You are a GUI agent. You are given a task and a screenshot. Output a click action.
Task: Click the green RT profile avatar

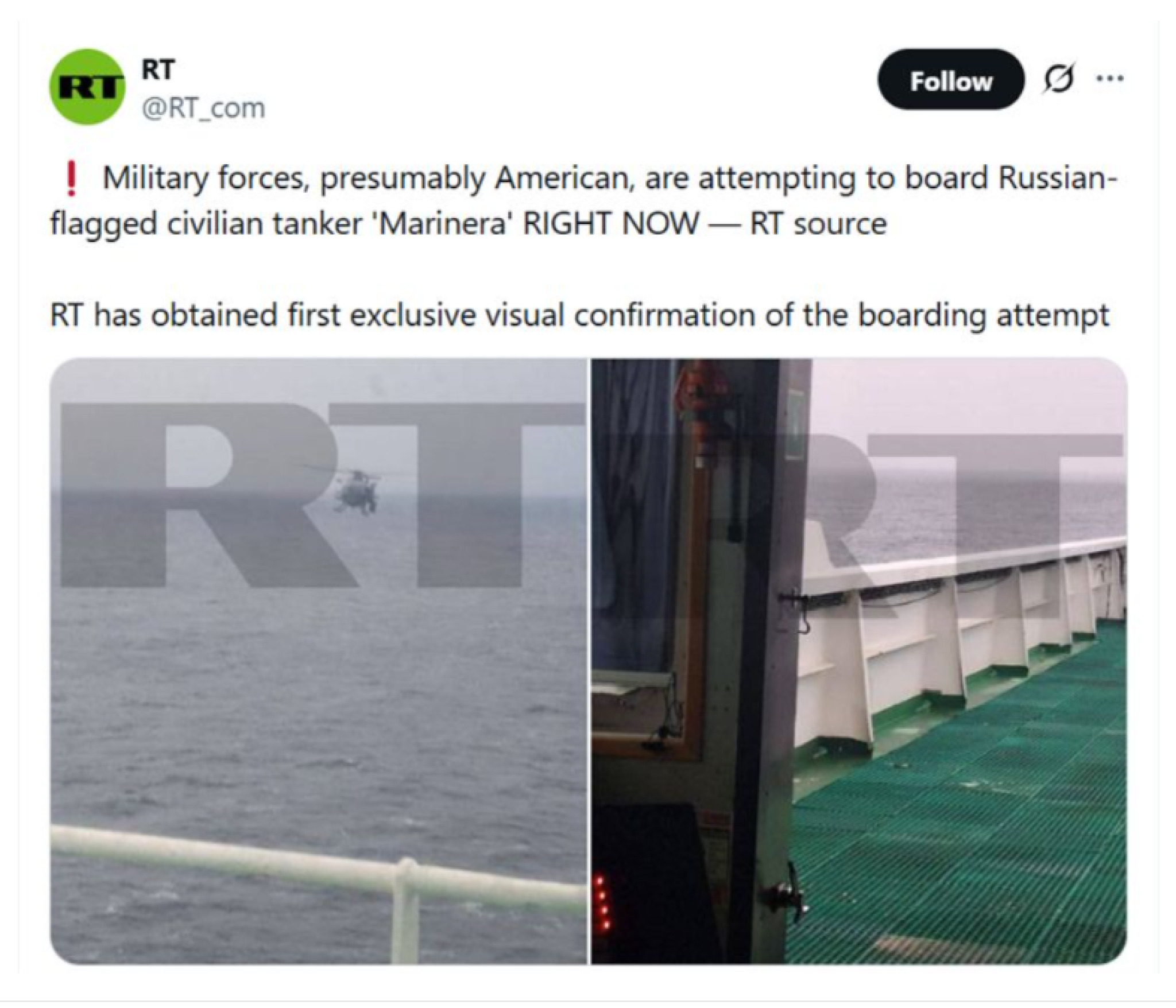click(x=87, y=87)
